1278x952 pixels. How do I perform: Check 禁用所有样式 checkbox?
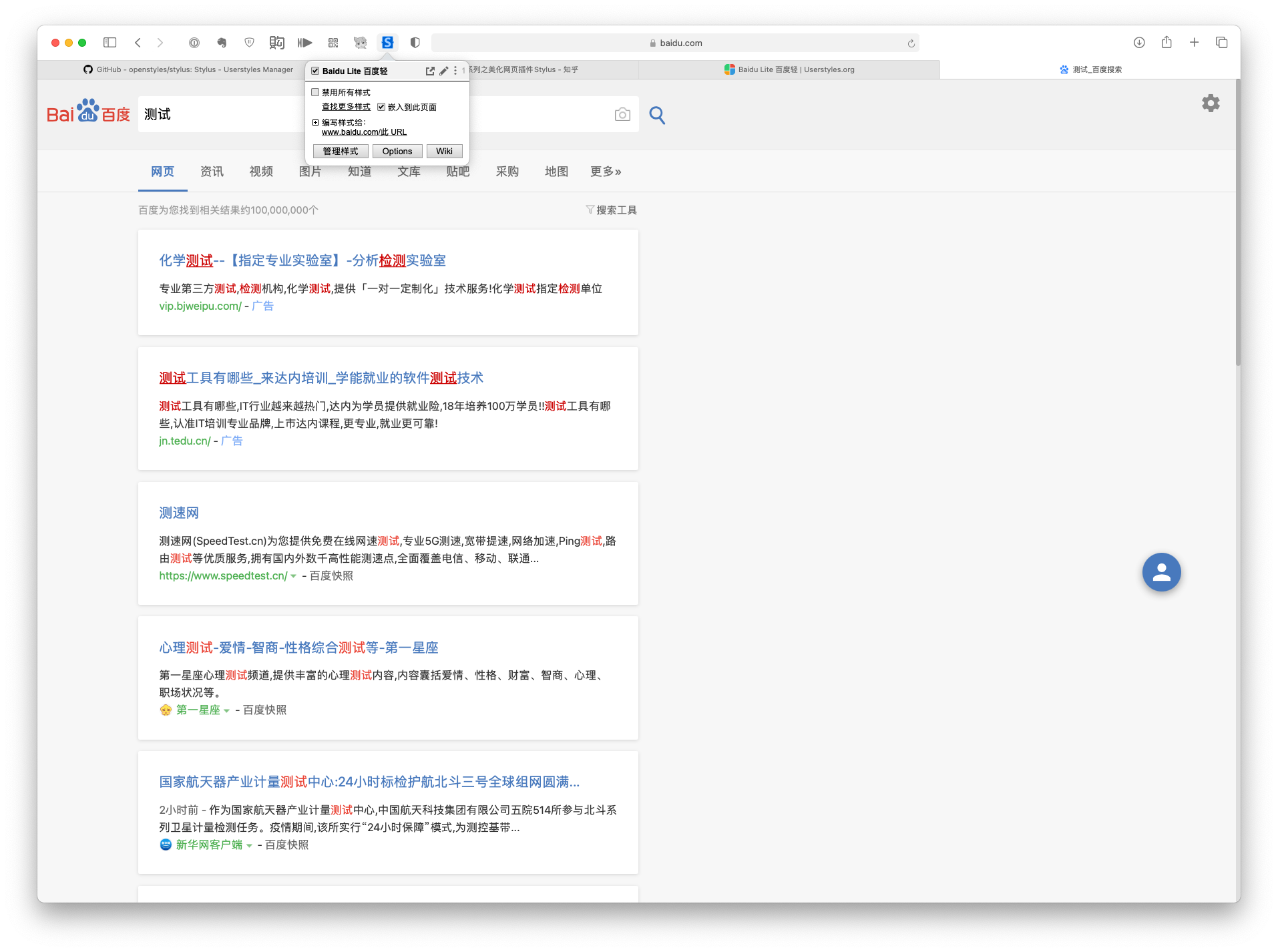(x=315, y=93)
